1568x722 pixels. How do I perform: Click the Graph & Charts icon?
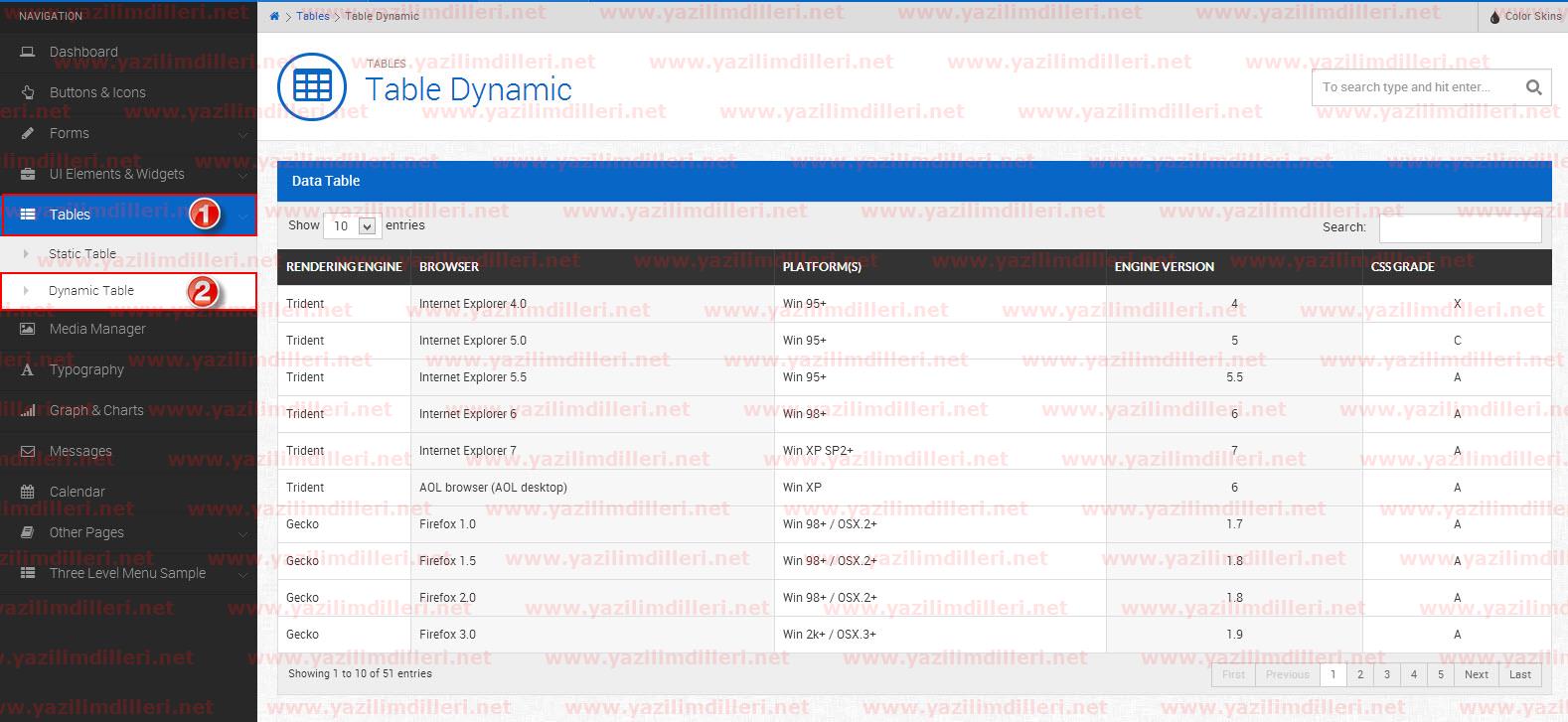click(x=28, y=410)
